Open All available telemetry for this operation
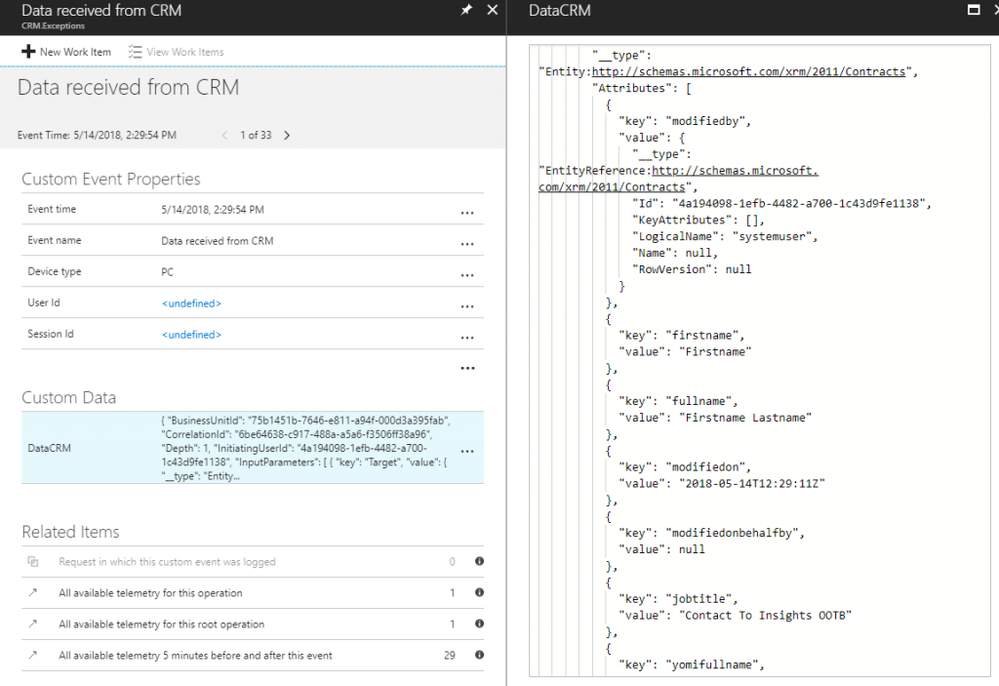 (150, 593)
